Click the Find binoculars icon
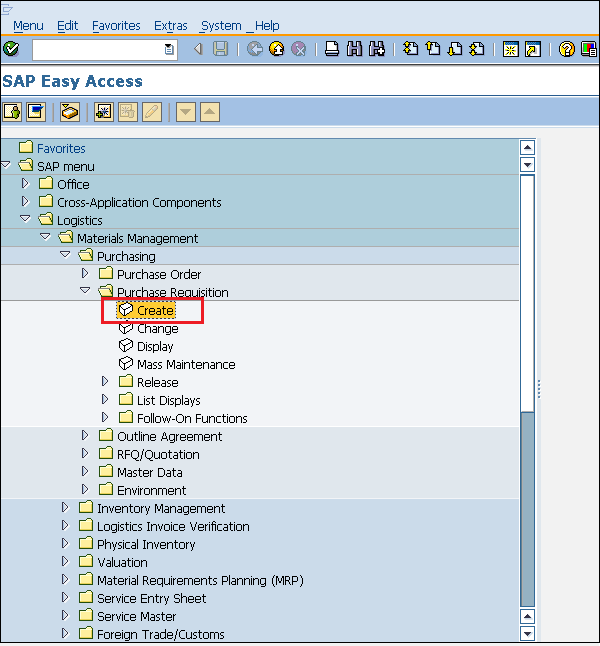 [x=354, y=49]
